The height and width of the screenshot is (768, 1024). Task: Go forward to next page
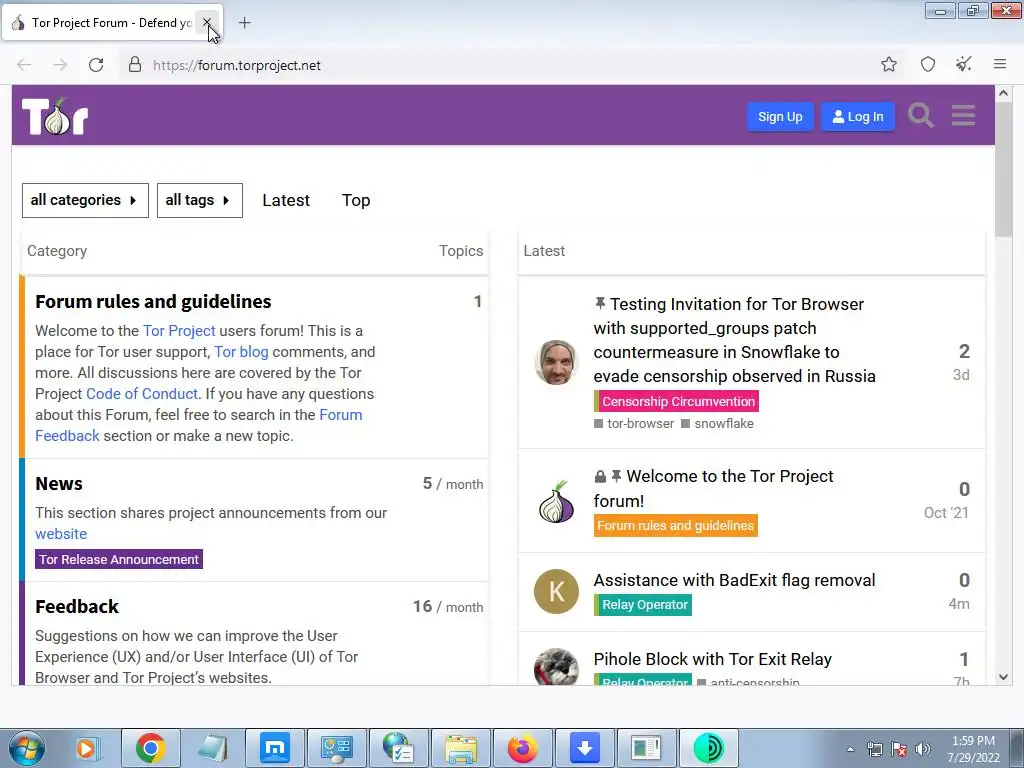pyautogui.click(x=60, y=65)
